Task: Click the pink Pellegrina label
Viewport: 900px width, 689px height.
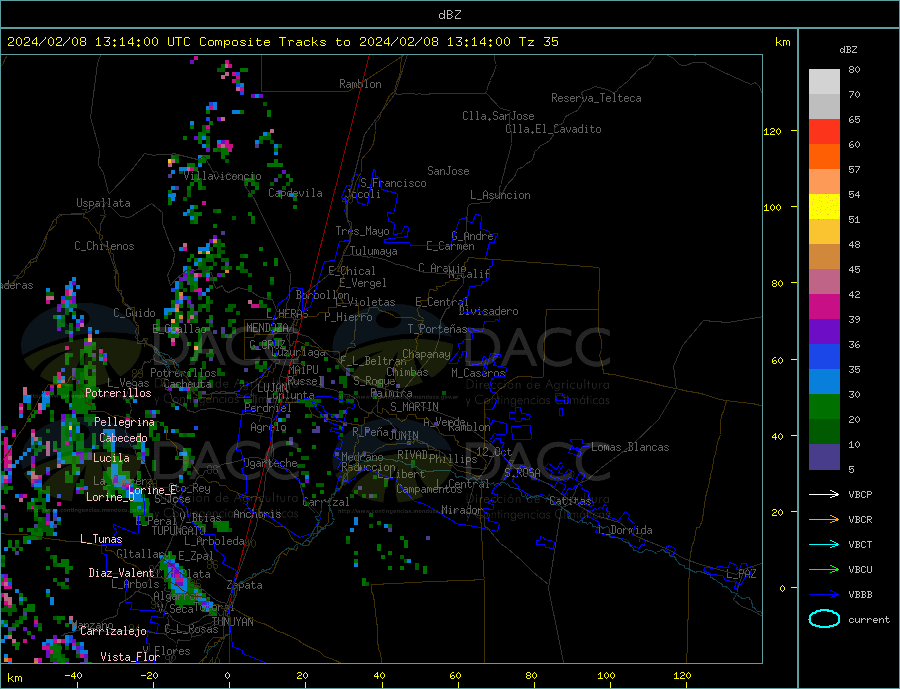Action: coord(125,422)
